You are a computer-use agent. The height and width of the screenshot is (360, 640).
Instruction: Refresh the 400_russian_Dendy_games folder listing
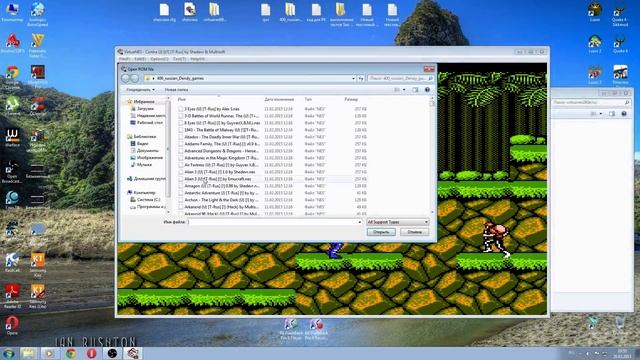click(x=361, y=78)
